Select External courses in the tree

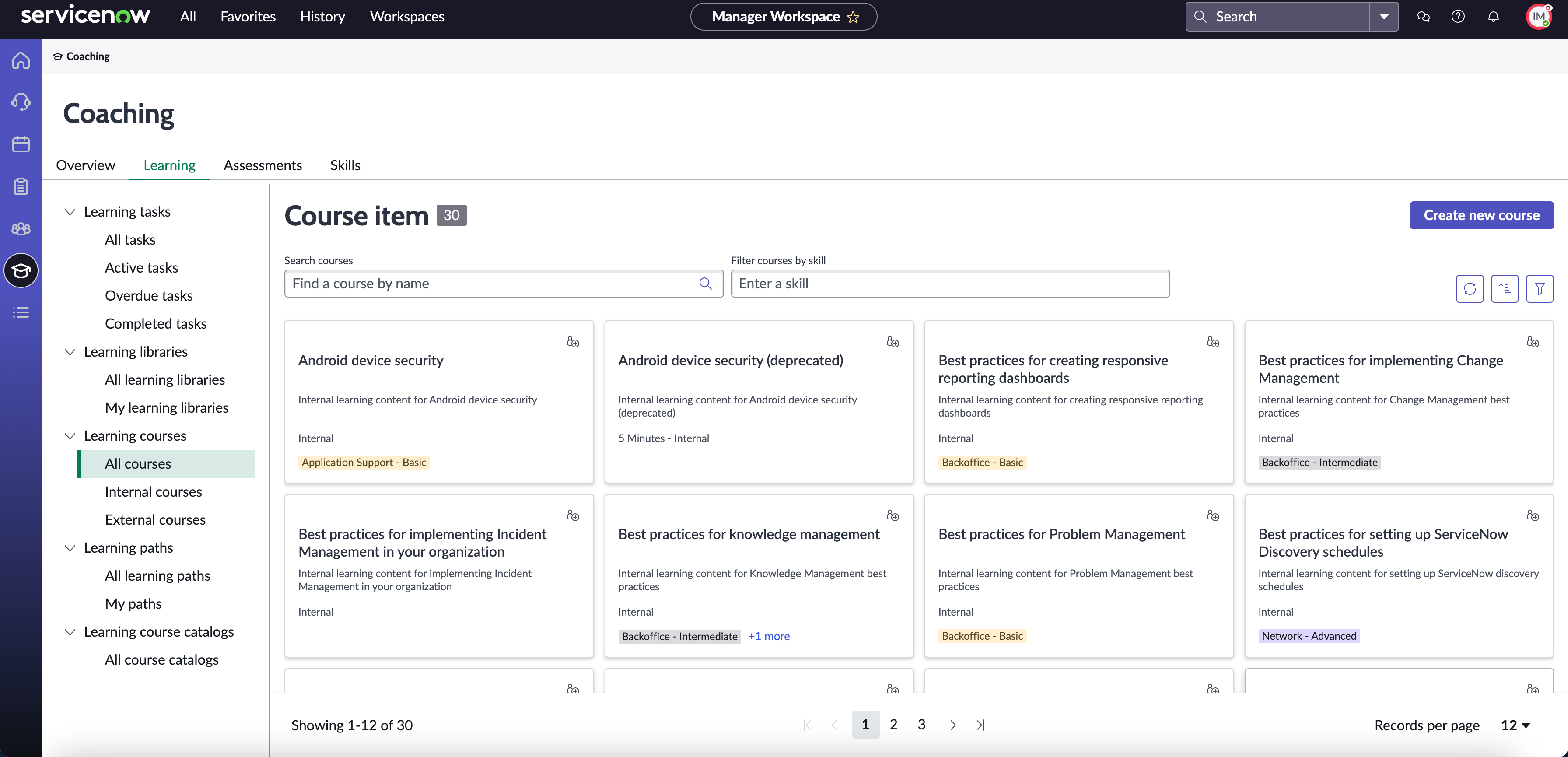[x=154, y=519]
